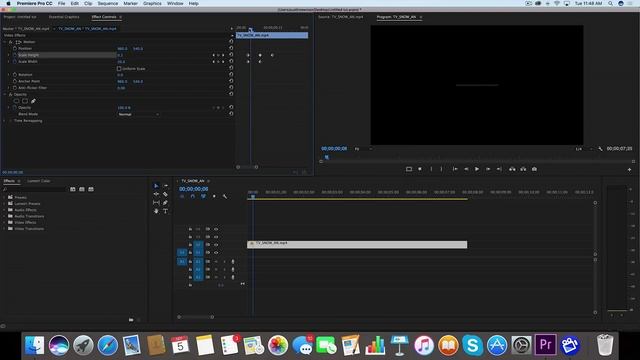Screen dimensions: 640x360
Task: Step forward one frame in Program monitor
Action: click(488, 169)
